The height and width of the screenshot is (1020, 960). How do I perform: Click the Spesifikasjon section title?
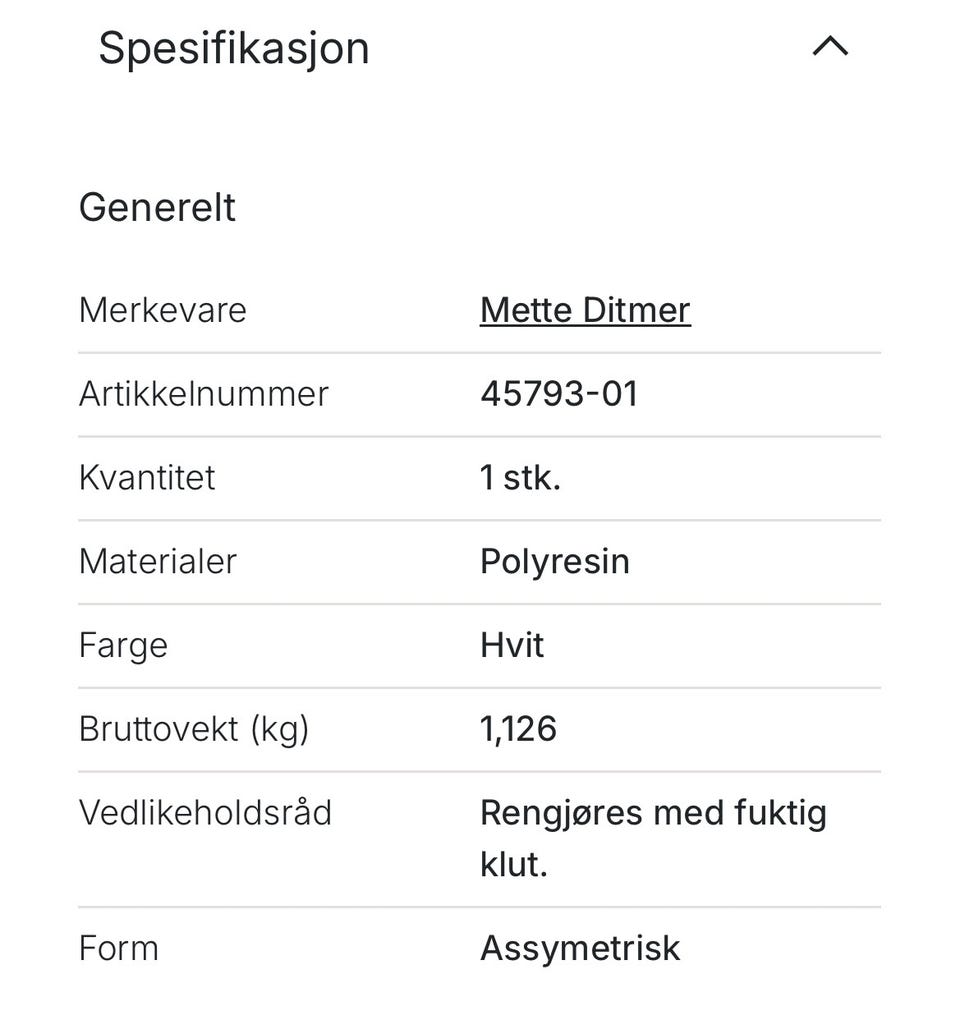coord(234,48)
